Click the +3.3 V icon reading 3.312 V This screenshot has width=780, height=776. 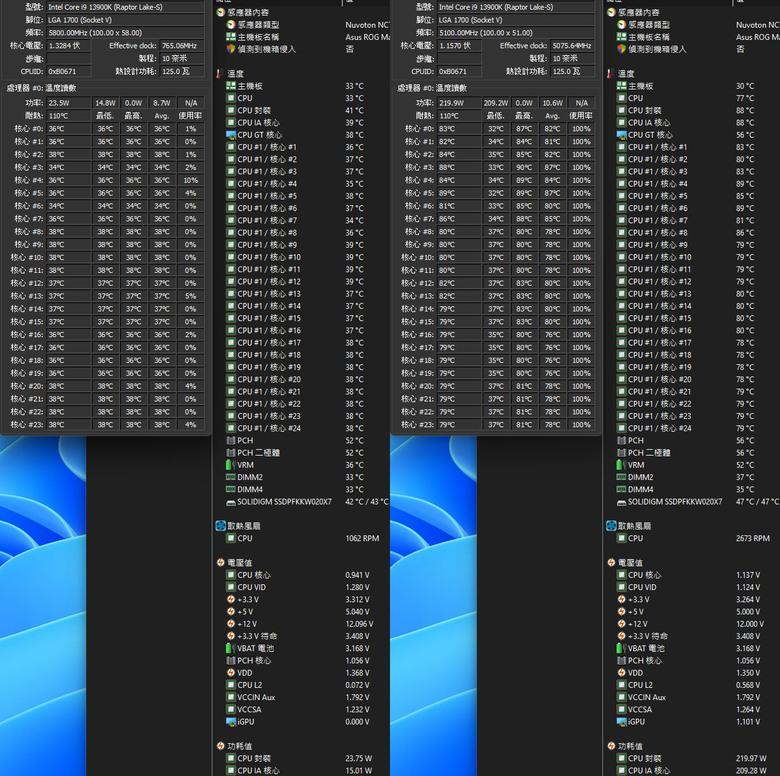pyautogui.click(x=231, y=599)
